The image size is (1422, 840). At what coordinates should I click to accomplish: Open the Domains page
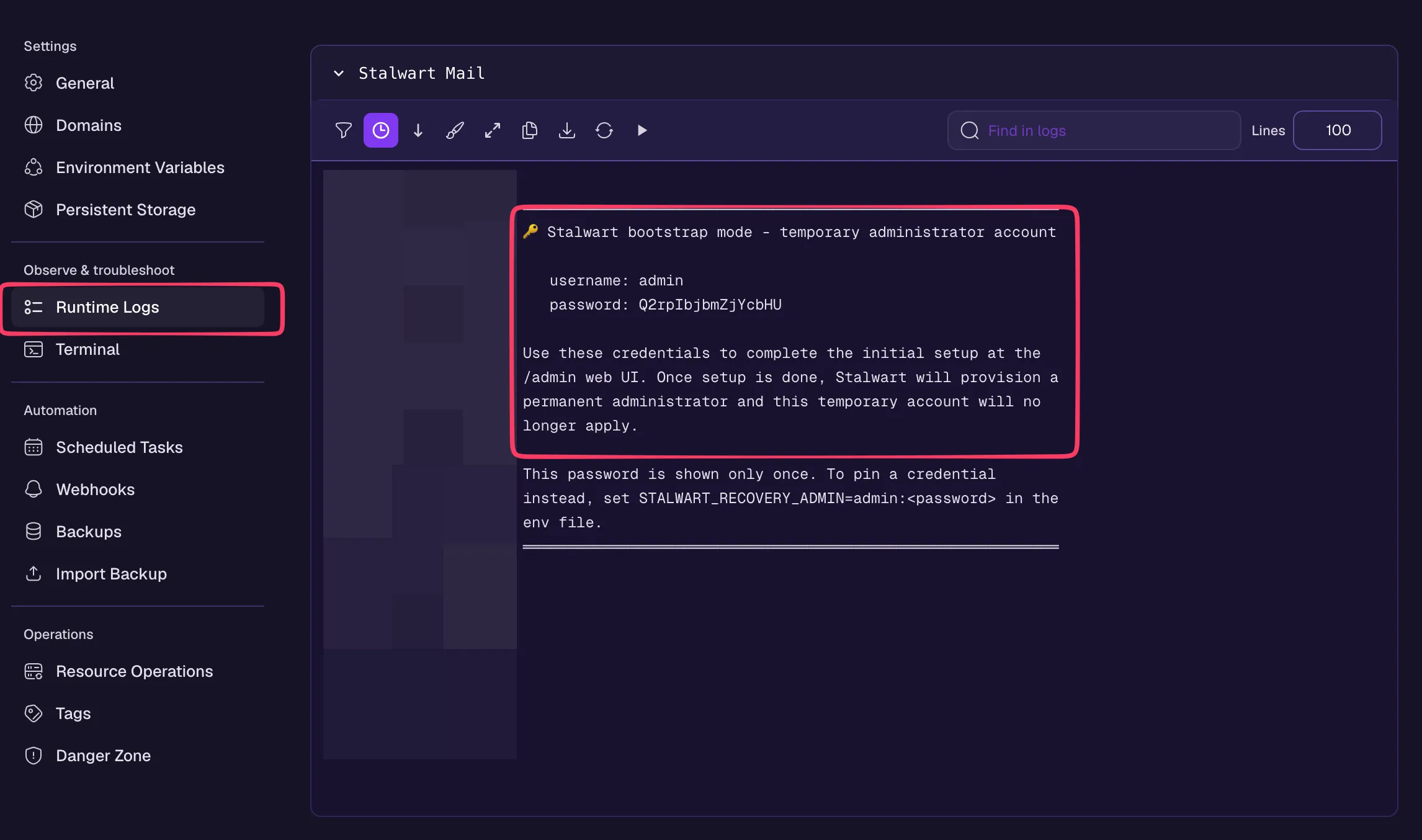tap(138, 125)
